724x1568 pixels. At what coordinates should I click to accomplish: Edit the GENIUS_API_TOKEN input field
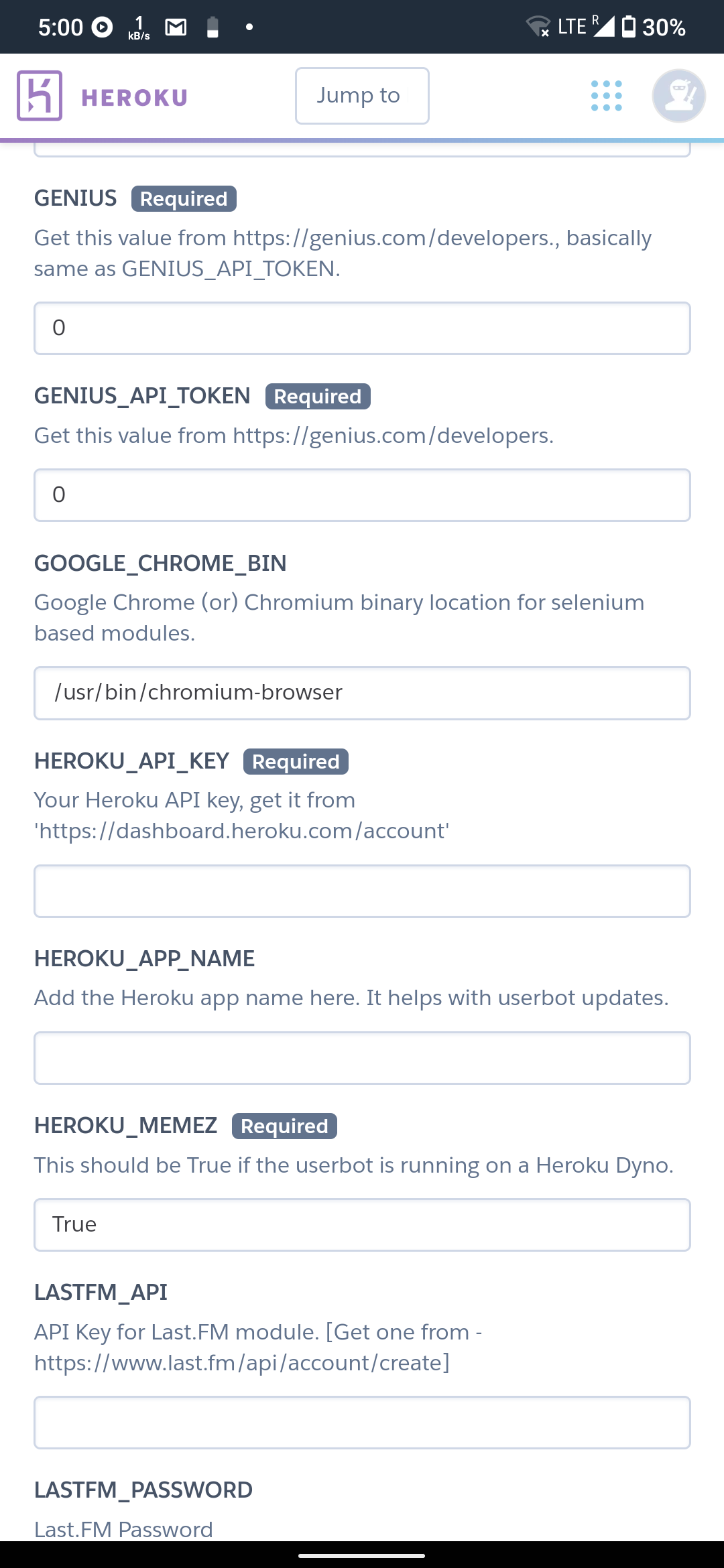362,495
